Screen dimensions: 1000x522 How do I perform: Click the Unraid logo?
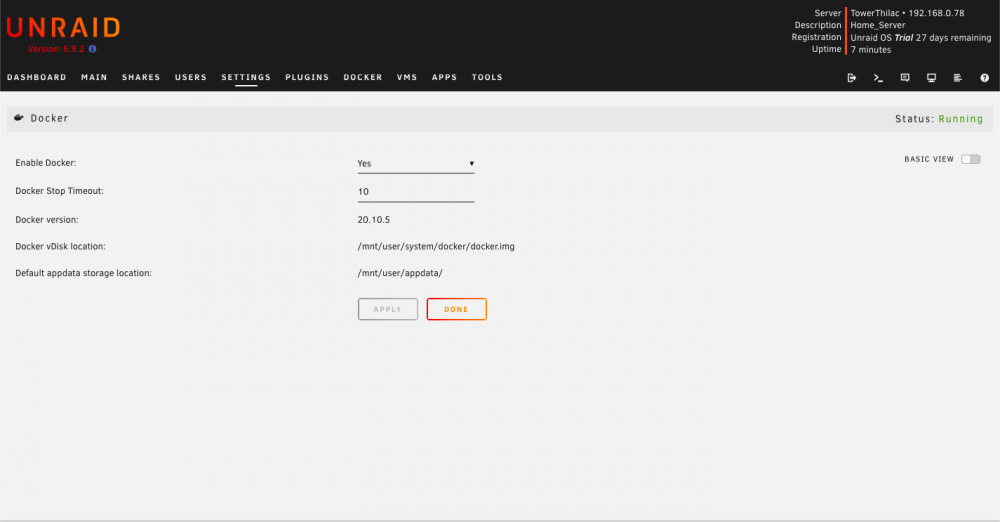[63, 28]
